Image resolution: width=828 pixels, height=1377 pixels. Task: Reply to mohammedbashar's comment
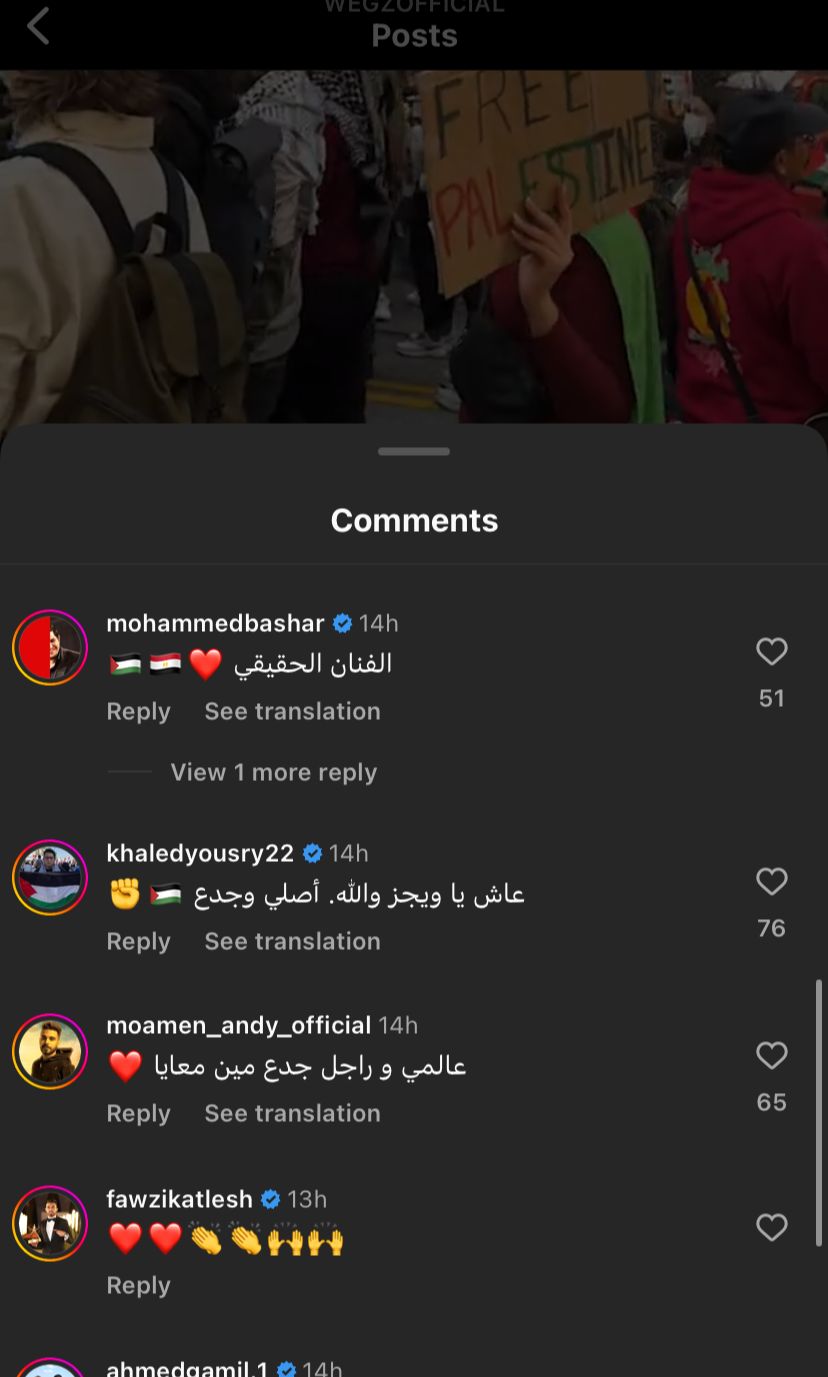coord(138,711)
